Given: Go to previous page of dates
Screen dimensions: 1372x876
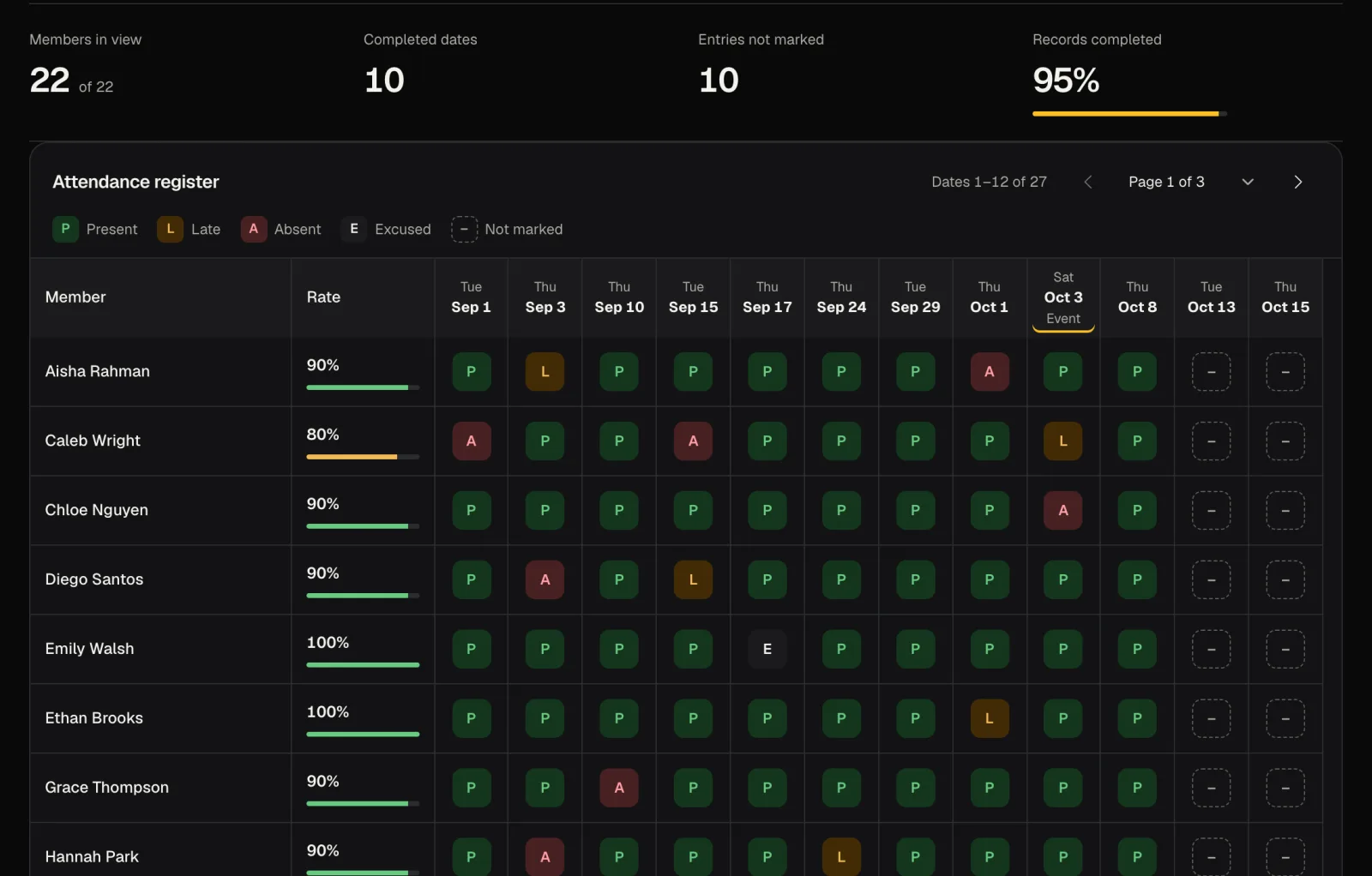Looking at the screenshot, I should point(1088,182).
